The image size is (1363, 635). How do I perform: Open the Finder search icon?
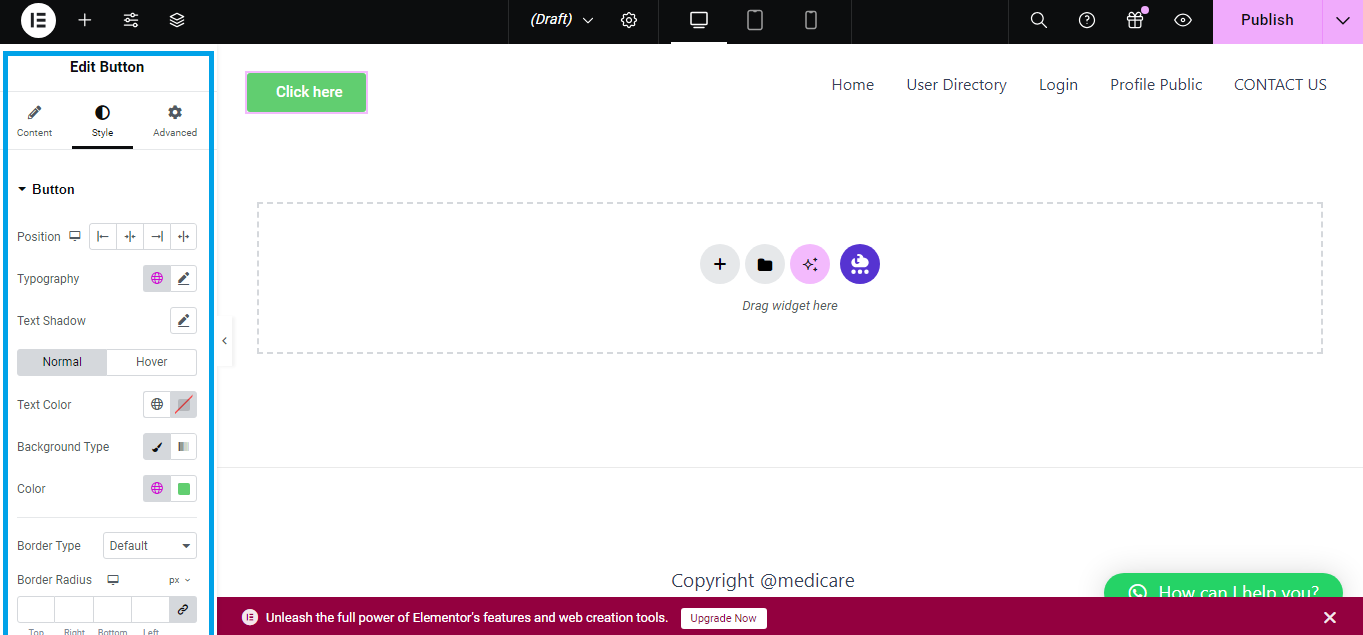(x=1039, y=20)
